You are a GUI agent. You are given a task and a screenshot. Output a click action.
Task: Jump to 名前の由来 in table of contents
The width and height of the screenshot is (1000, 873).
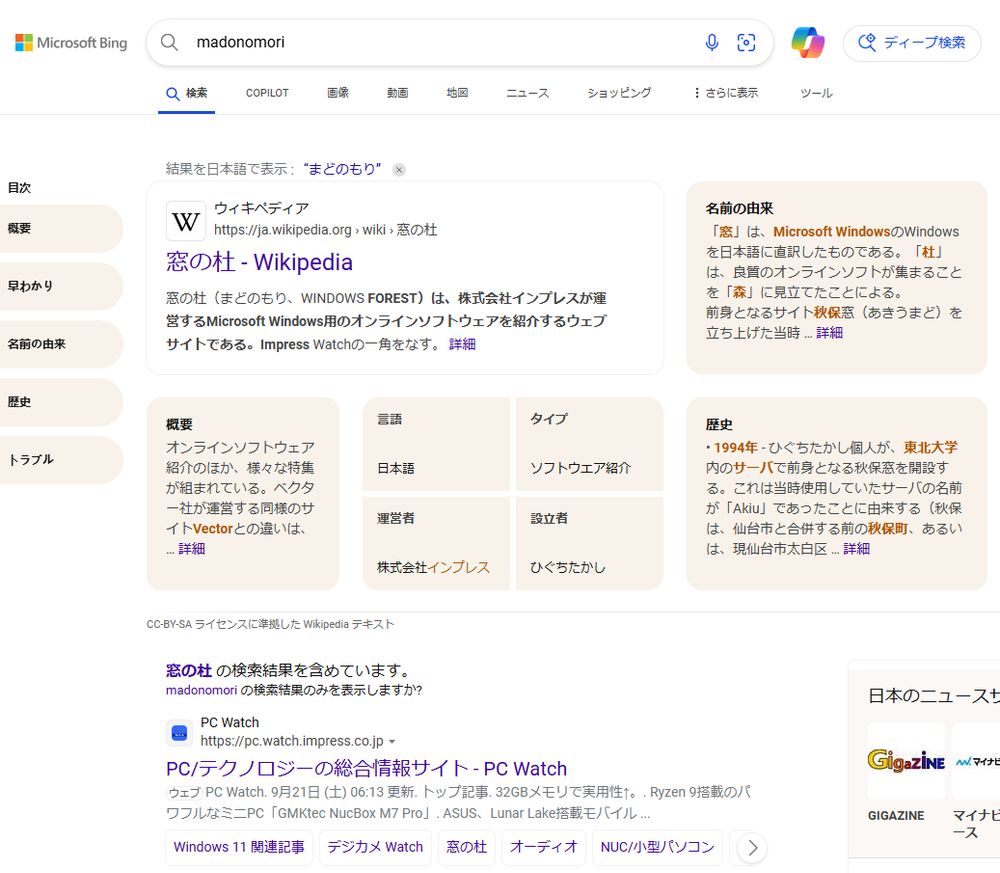pyautogui.click(x=59, y=344)
